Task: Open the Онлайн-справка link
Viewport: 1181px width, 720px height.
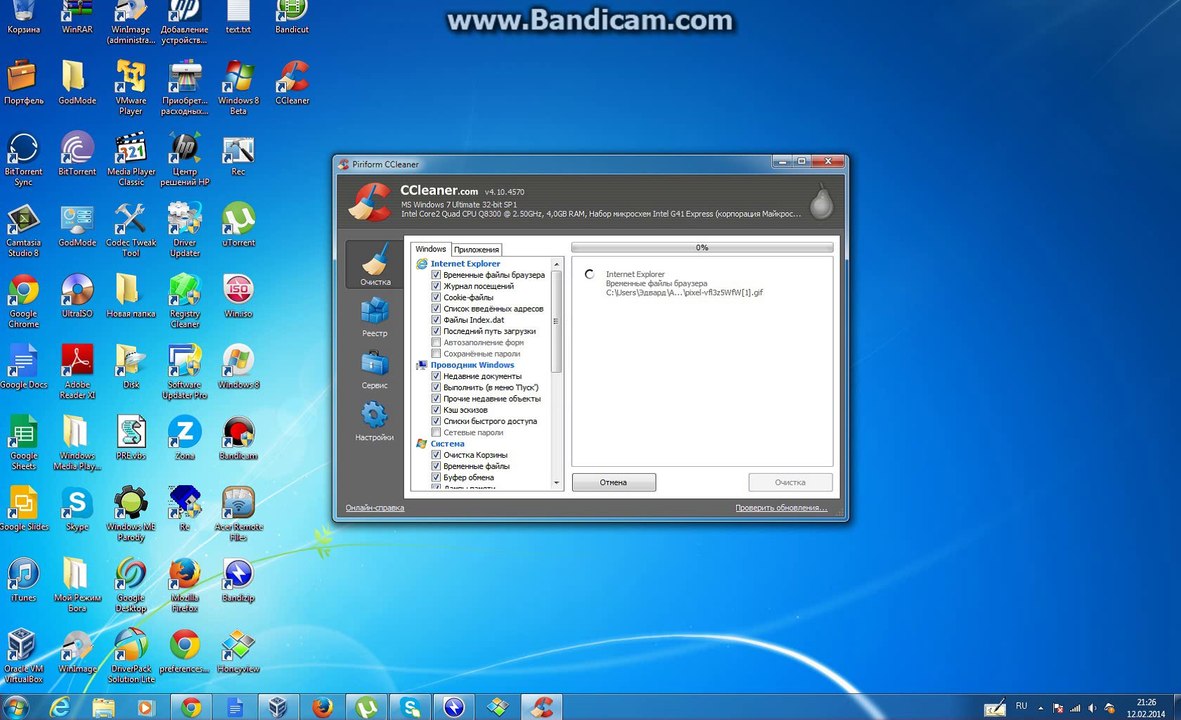Action: (x=375, y=508)
